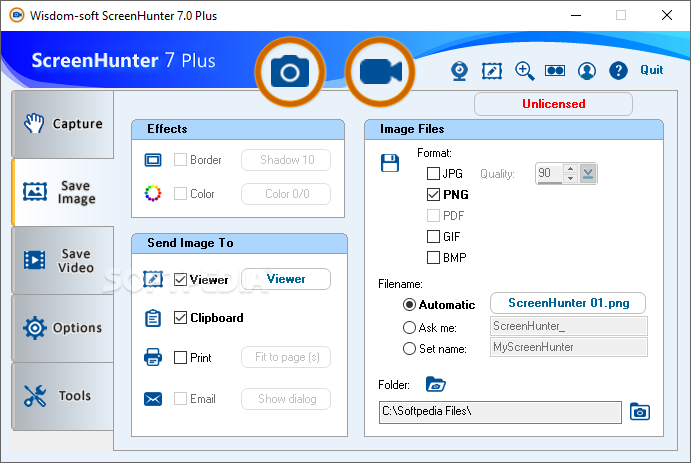Check the JPG format option
The height and width of the screenshot is (463, 691).
[x=433, y=174]
